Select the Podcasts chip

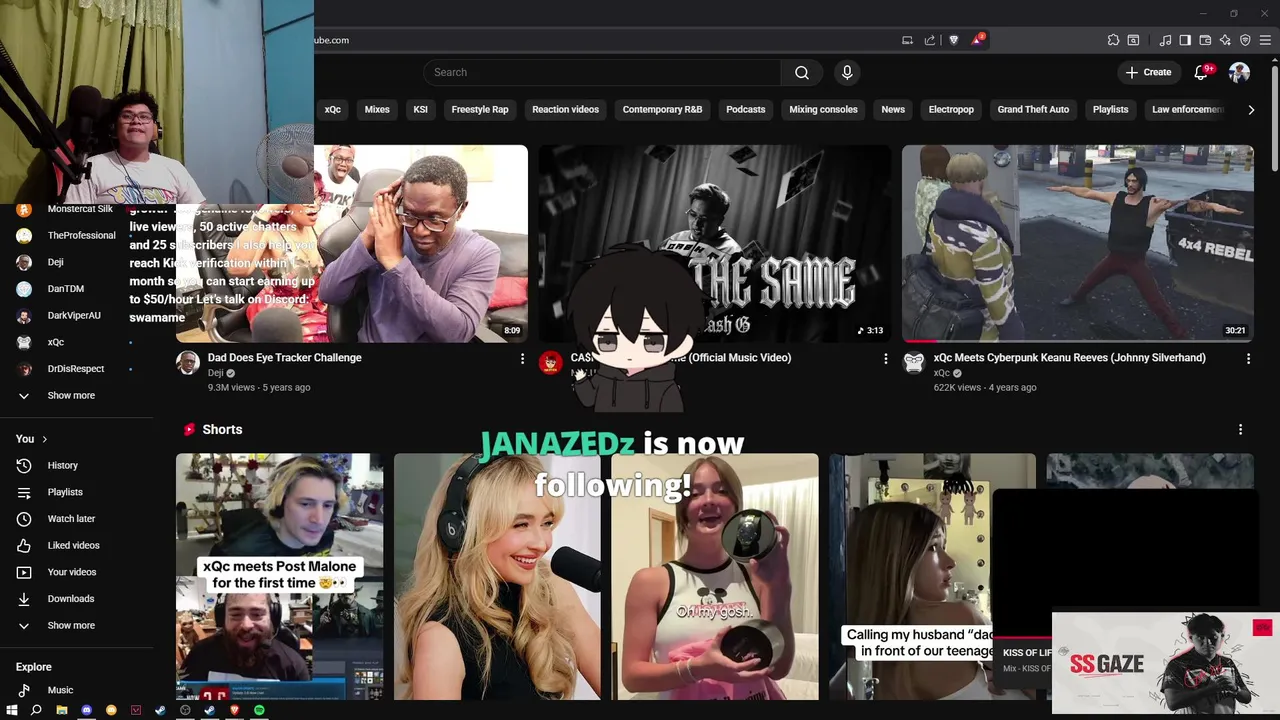tap(745, 109)
